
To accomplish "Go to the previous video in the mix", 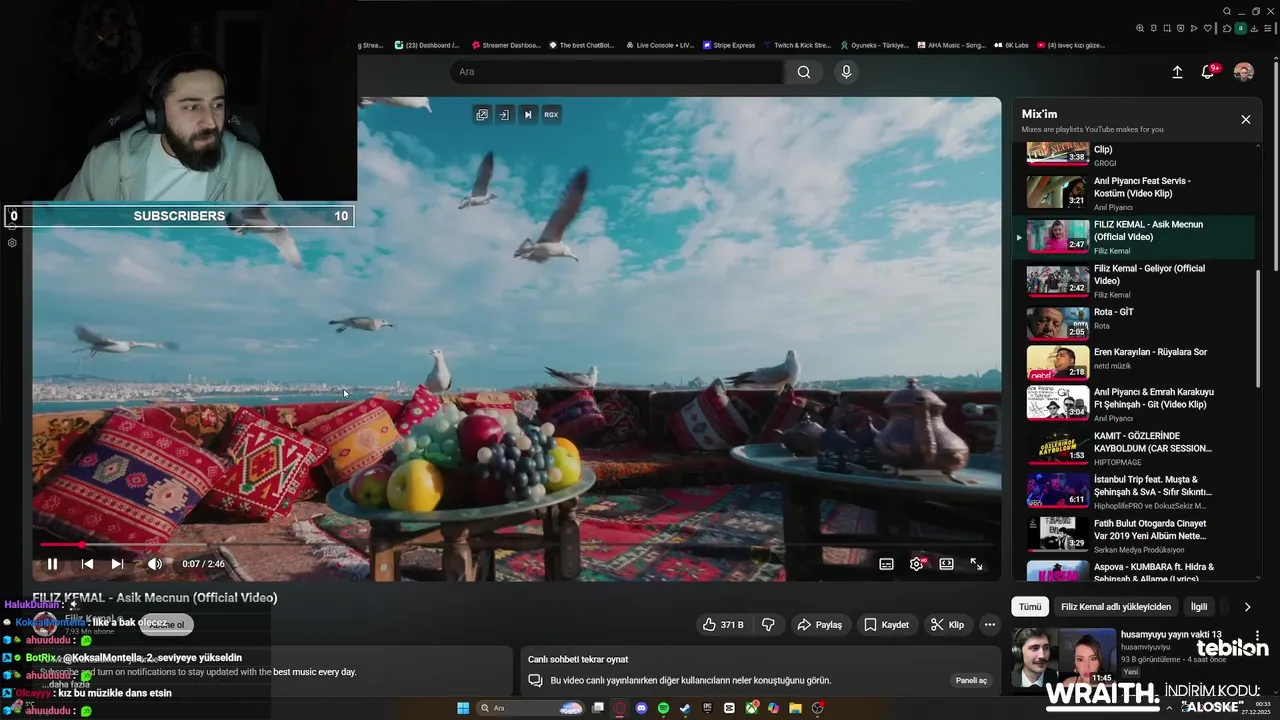I will click(87, 564).
